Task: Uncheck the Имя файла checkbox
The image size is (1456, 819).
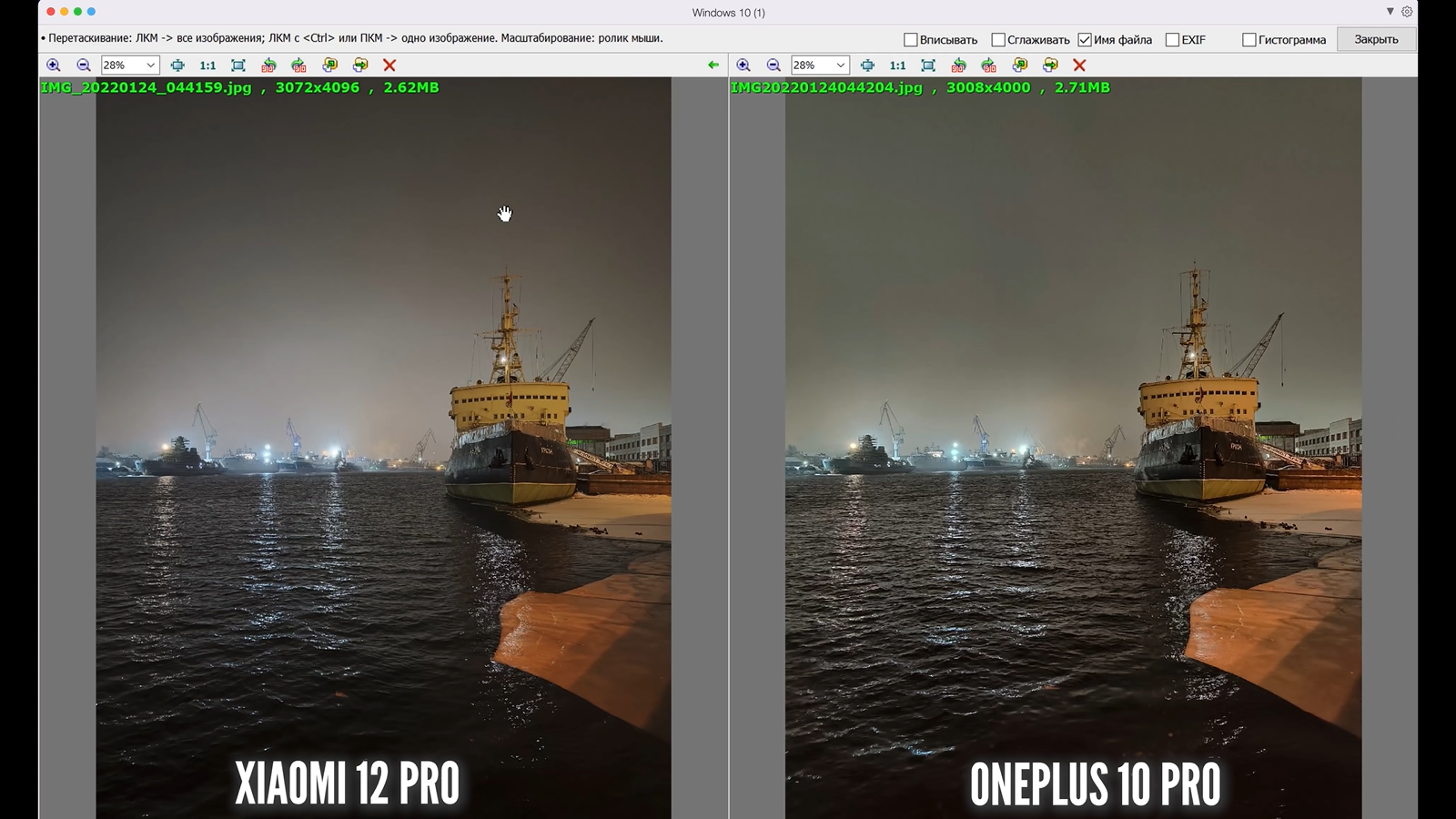Action: [1085, 40]
